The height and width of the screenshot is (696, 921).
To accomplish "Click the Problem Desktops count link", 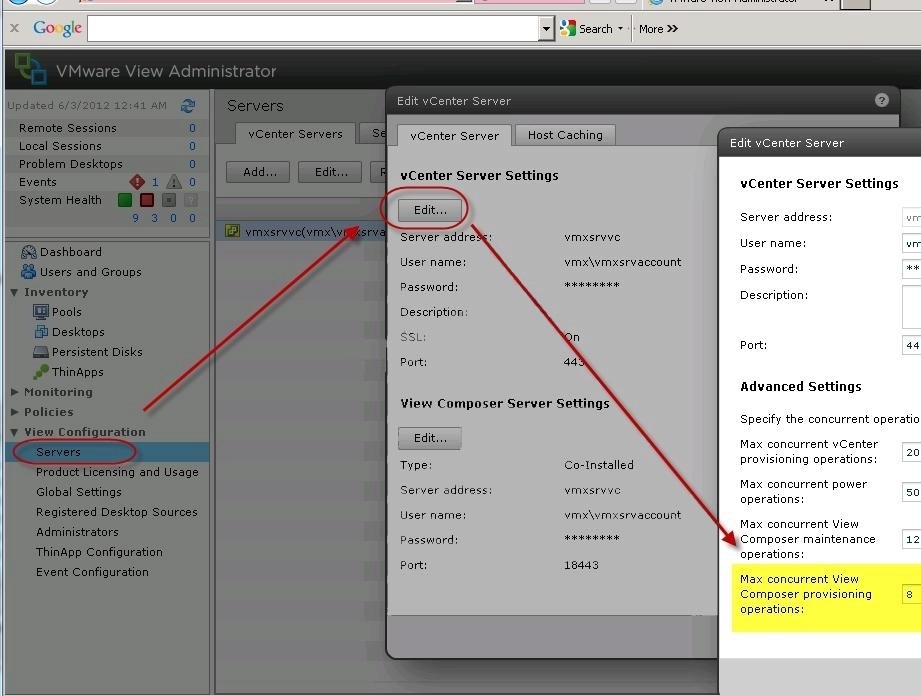I will pyautogui.click(x=192, y=164).
